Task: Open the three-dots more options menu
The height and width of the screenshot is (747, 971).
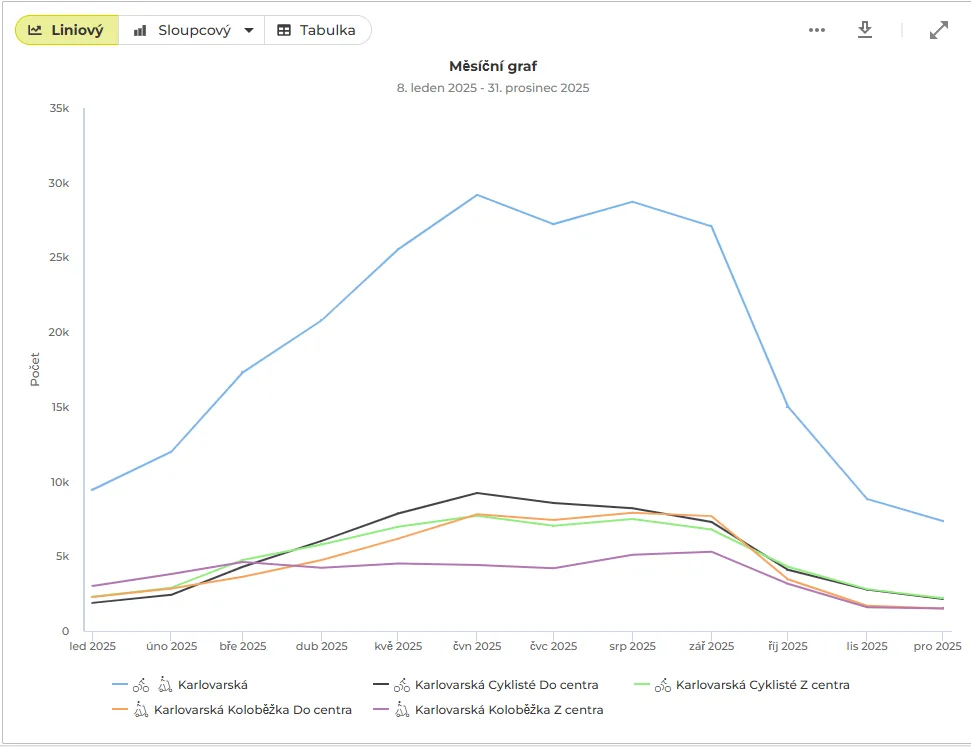Action: click(817, 30)
